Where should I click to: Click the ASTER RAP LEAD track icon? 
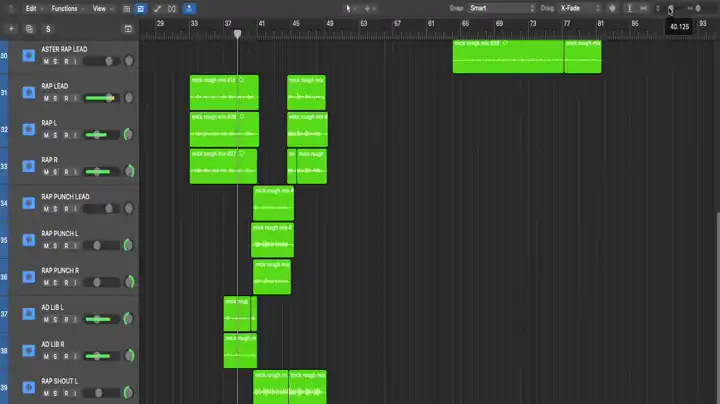pyautogui.click(x=28, y=56)
